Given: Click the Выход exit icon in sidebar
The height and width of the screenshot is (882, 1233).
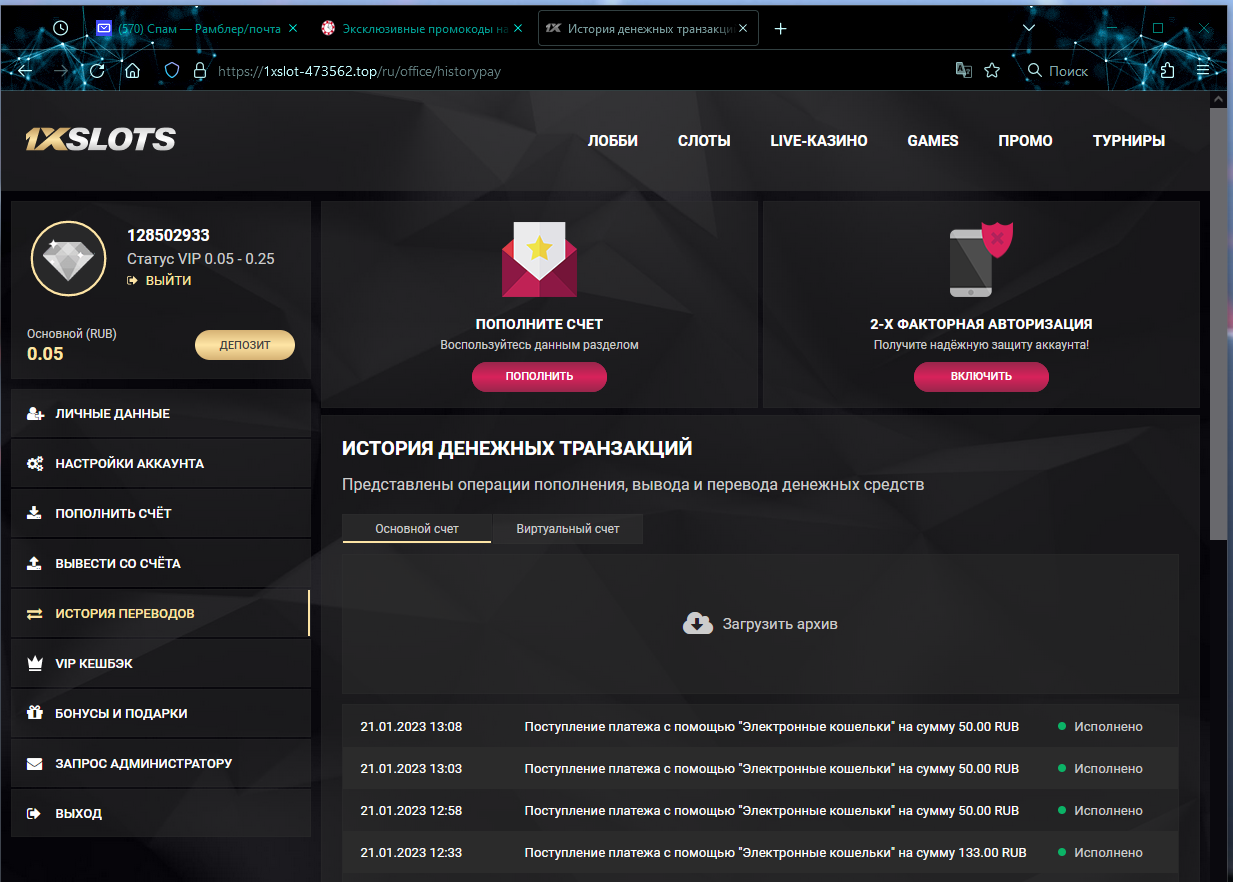Looking at the screenshot, I should (x=35, y=814).
